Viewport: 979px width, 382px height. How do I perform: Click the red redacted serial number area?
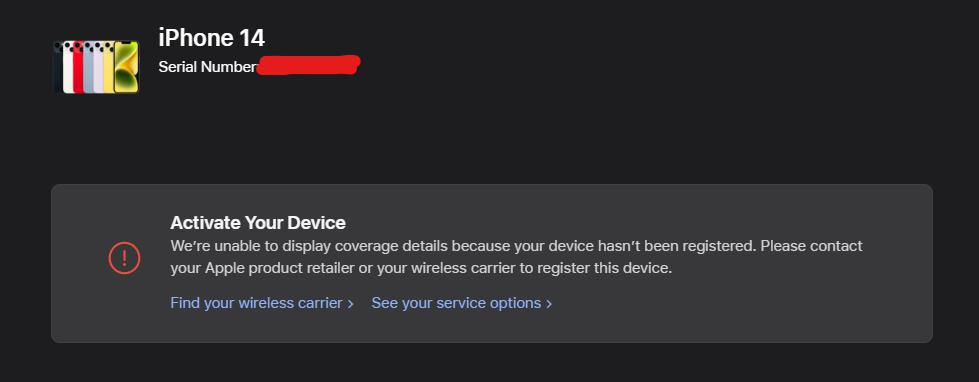point(308,65)
